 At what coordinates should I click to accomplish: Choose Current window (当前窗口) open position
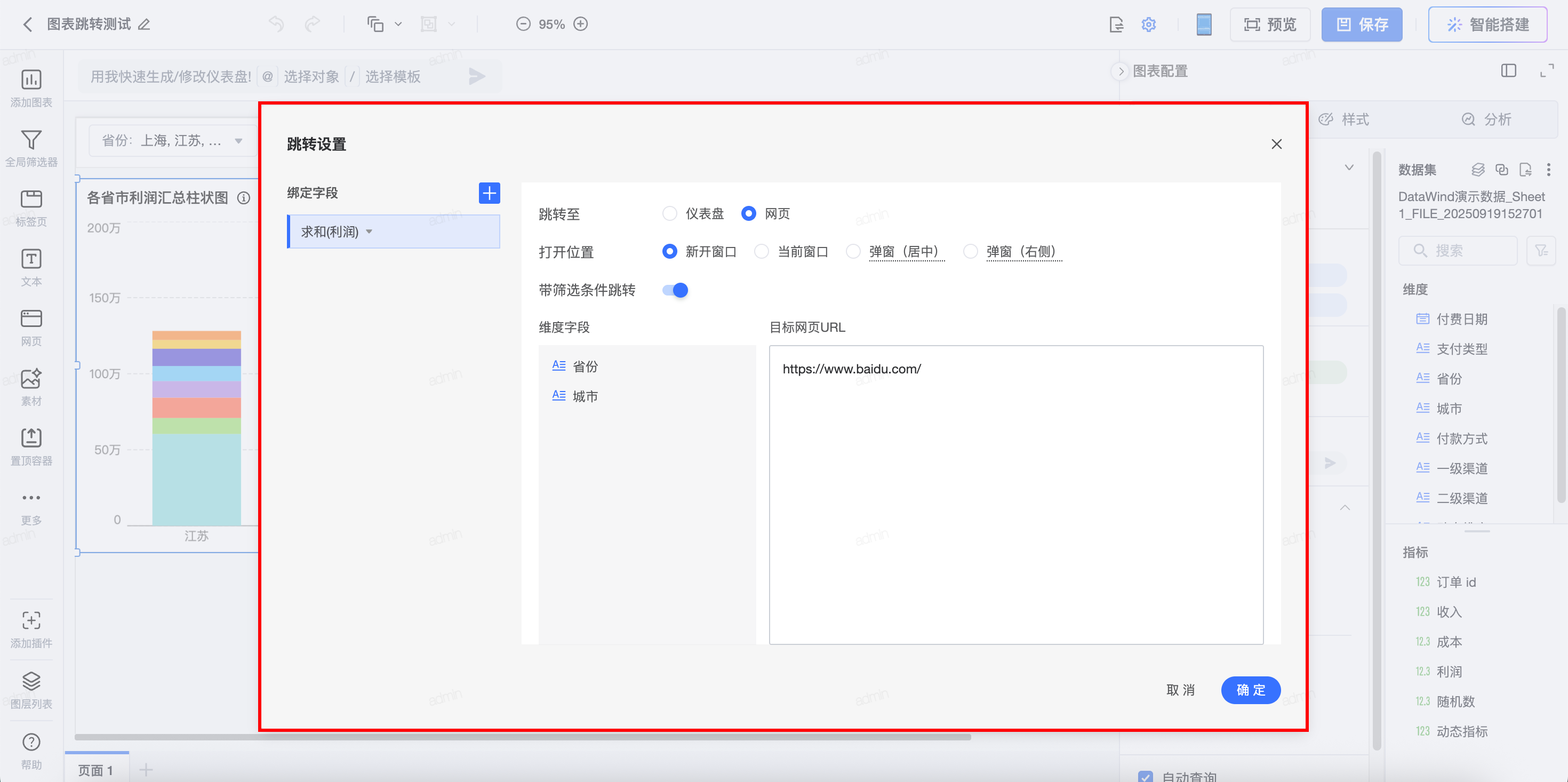tap(762, 252)
